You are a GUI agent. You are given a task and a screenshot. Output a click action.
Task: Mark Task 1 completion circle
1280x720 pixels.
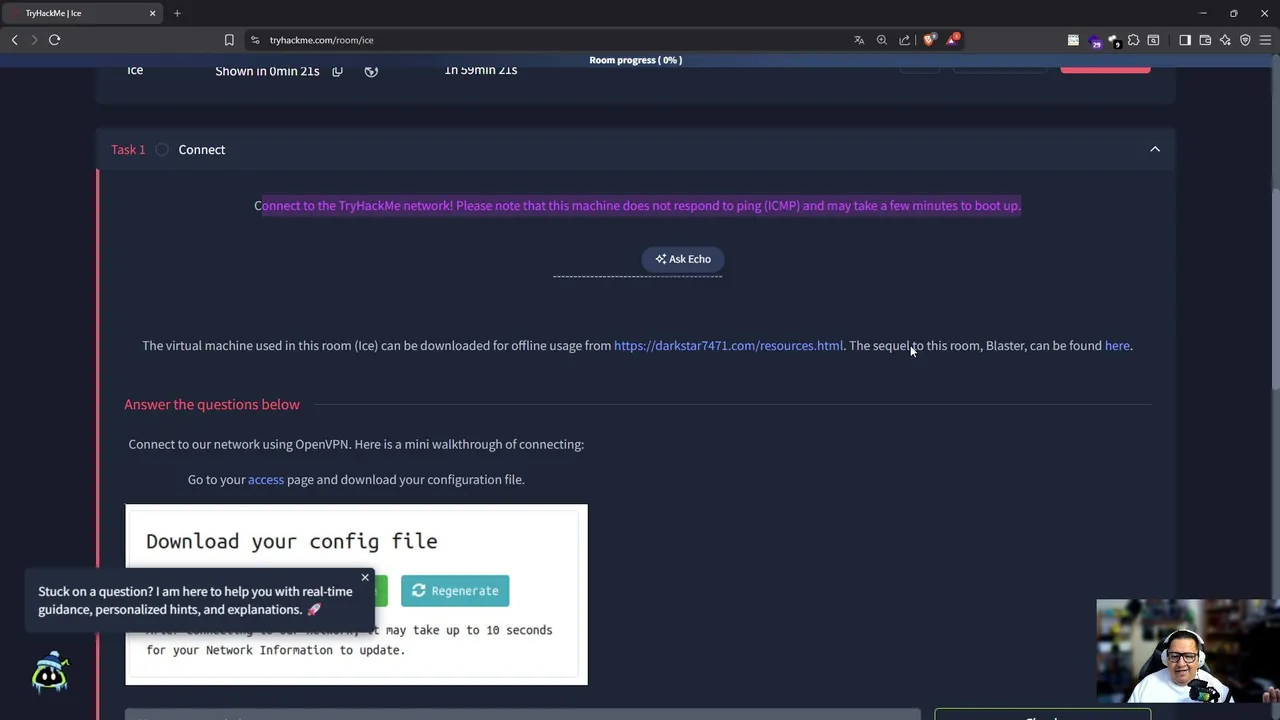tap(162, 149)
